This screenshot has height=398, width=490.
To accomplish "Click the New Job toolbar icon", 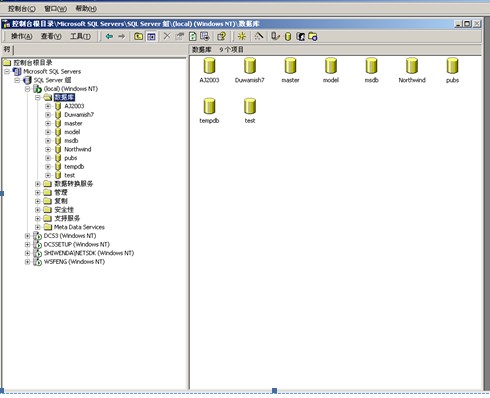I will click(313, 36).
